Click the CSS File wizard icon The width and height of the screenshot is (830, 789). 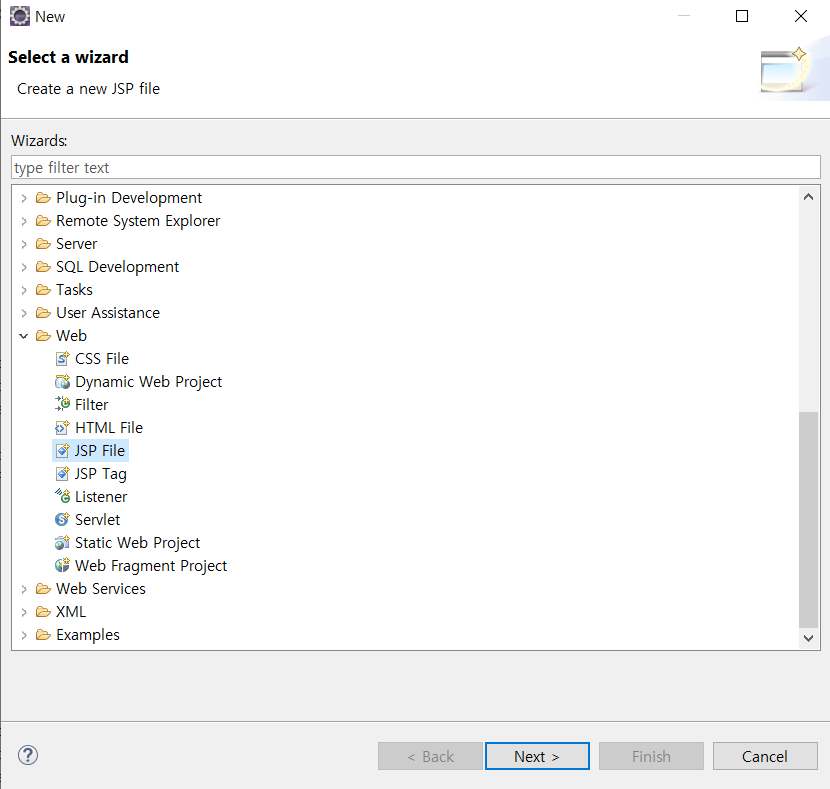coord(62,359)
